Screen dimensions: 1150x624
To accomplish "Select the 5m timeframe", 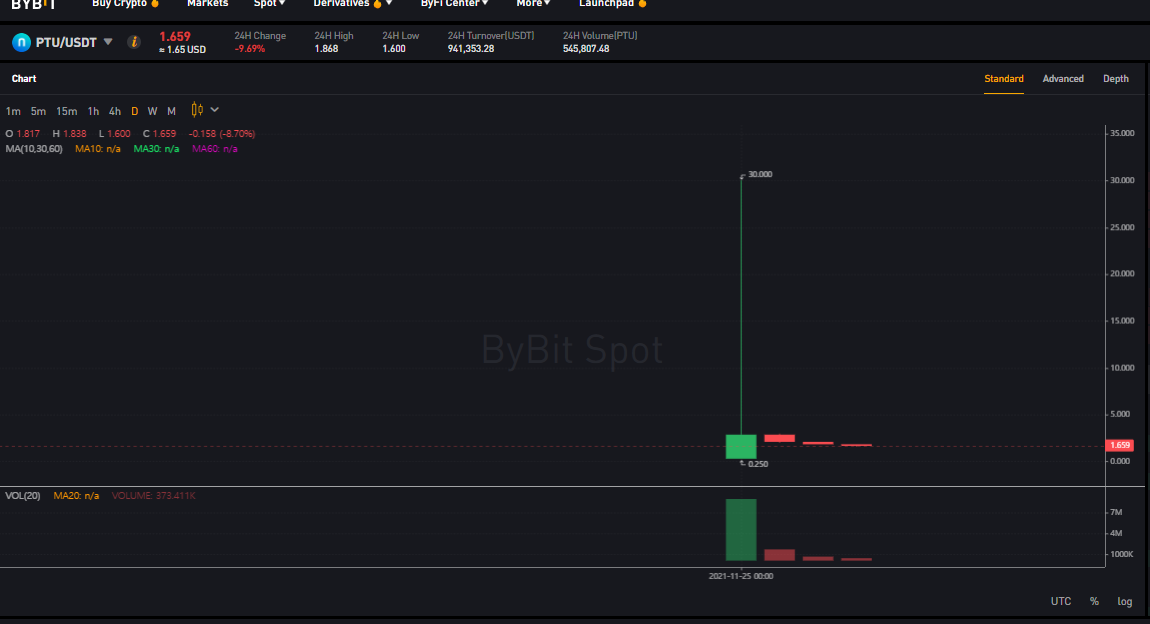I will pos(38,111).
